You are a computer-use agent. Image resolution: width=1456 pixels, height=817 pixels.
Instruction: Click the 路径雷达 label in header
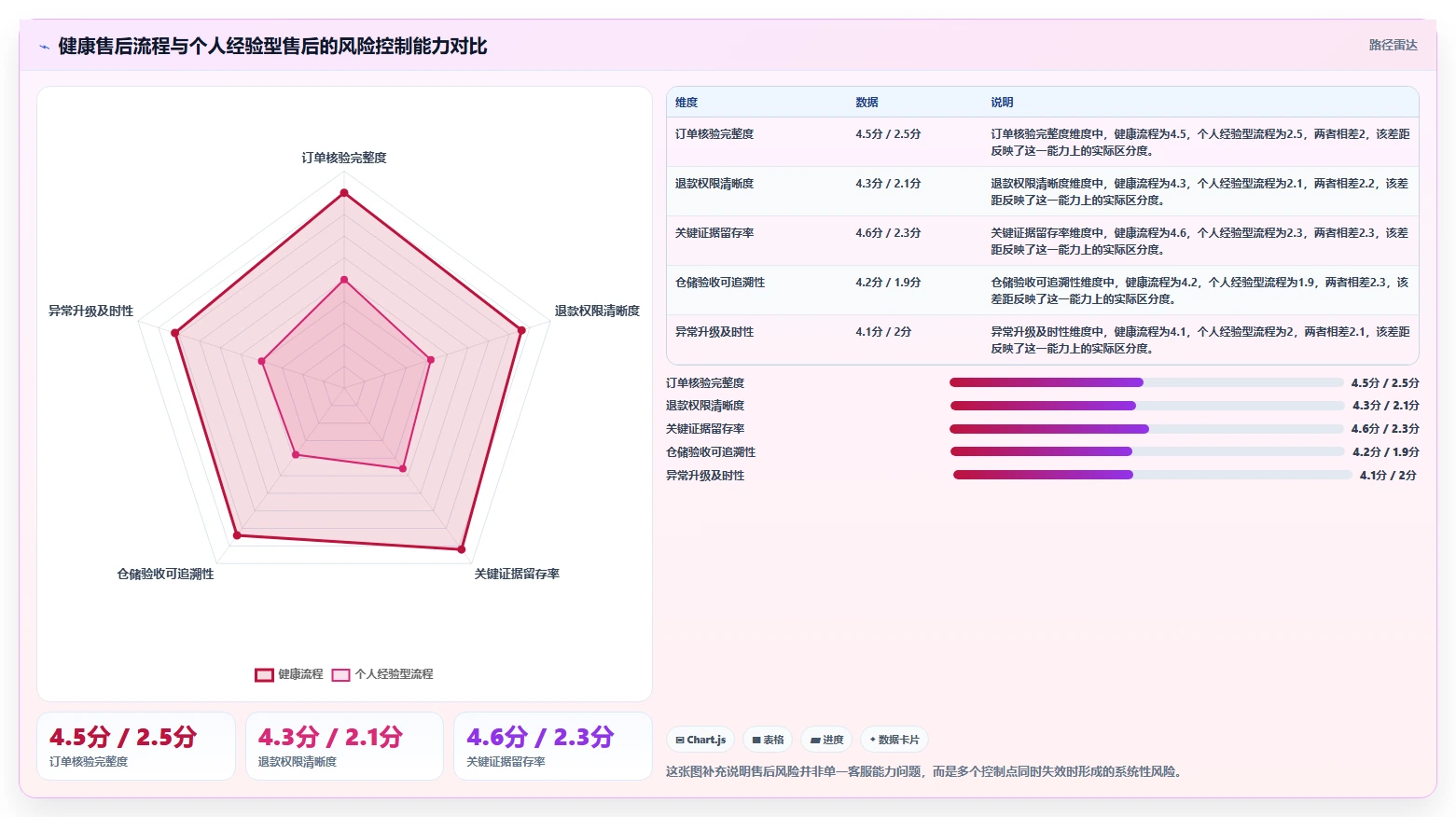[x=1393, y=45]
